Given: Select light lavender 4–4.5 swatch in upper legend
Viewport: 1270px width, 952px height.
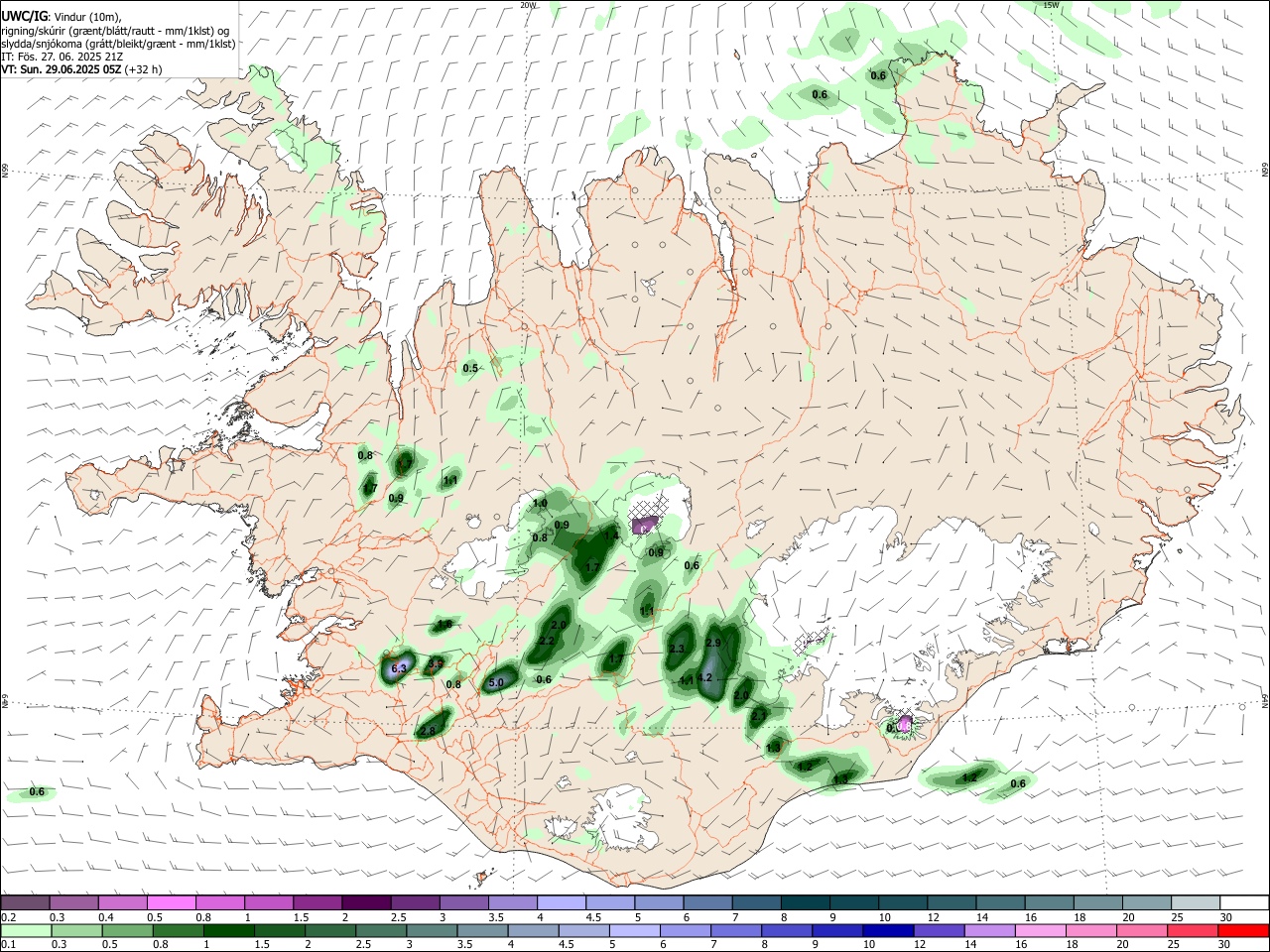Looking at the screenshot, I should [562, 902].
